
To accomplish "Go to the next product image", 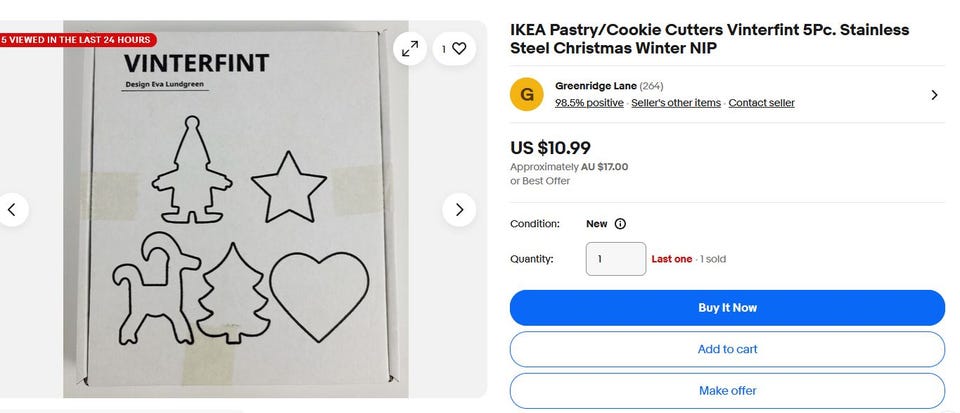I will click(x=459, y=209).
